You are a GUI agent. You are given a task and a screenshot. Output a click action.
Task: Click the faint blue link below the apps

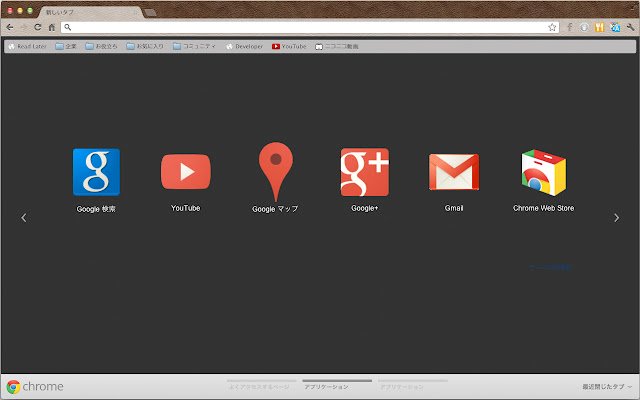click(x=550, y=267)
